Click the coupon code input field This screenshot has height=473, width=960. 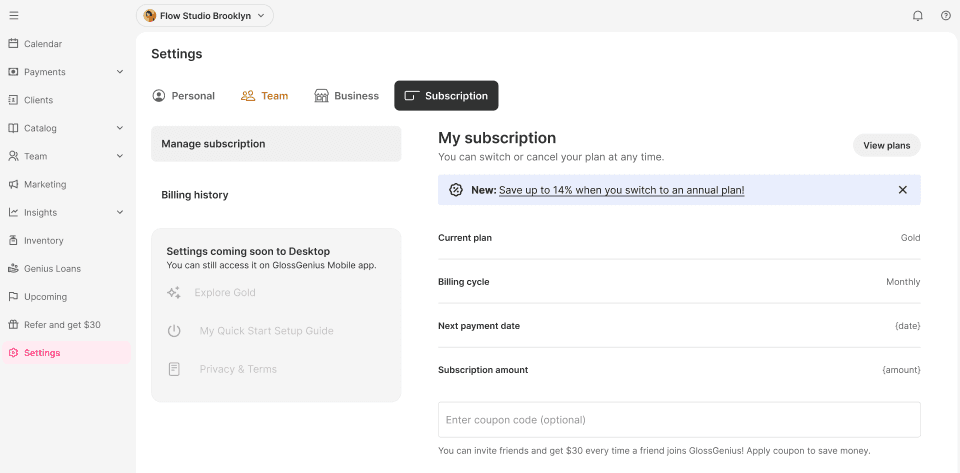point(679,420)
